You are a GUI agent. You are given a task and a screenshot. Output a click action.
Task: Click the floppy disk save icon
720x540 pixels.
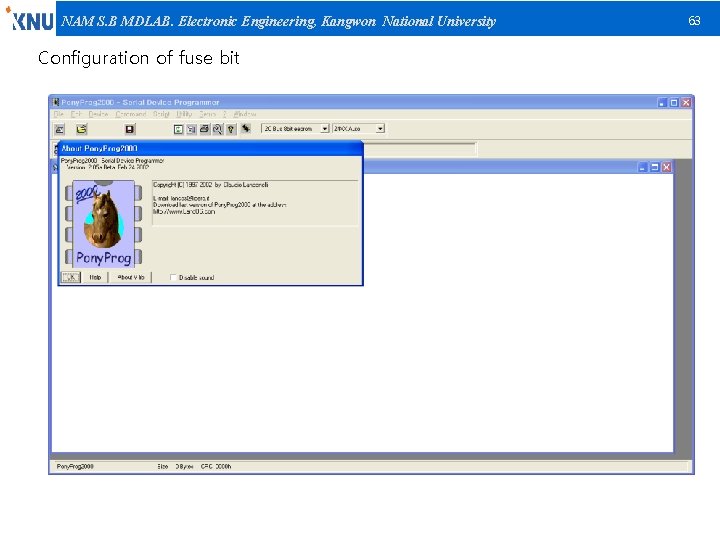(130, 129)
